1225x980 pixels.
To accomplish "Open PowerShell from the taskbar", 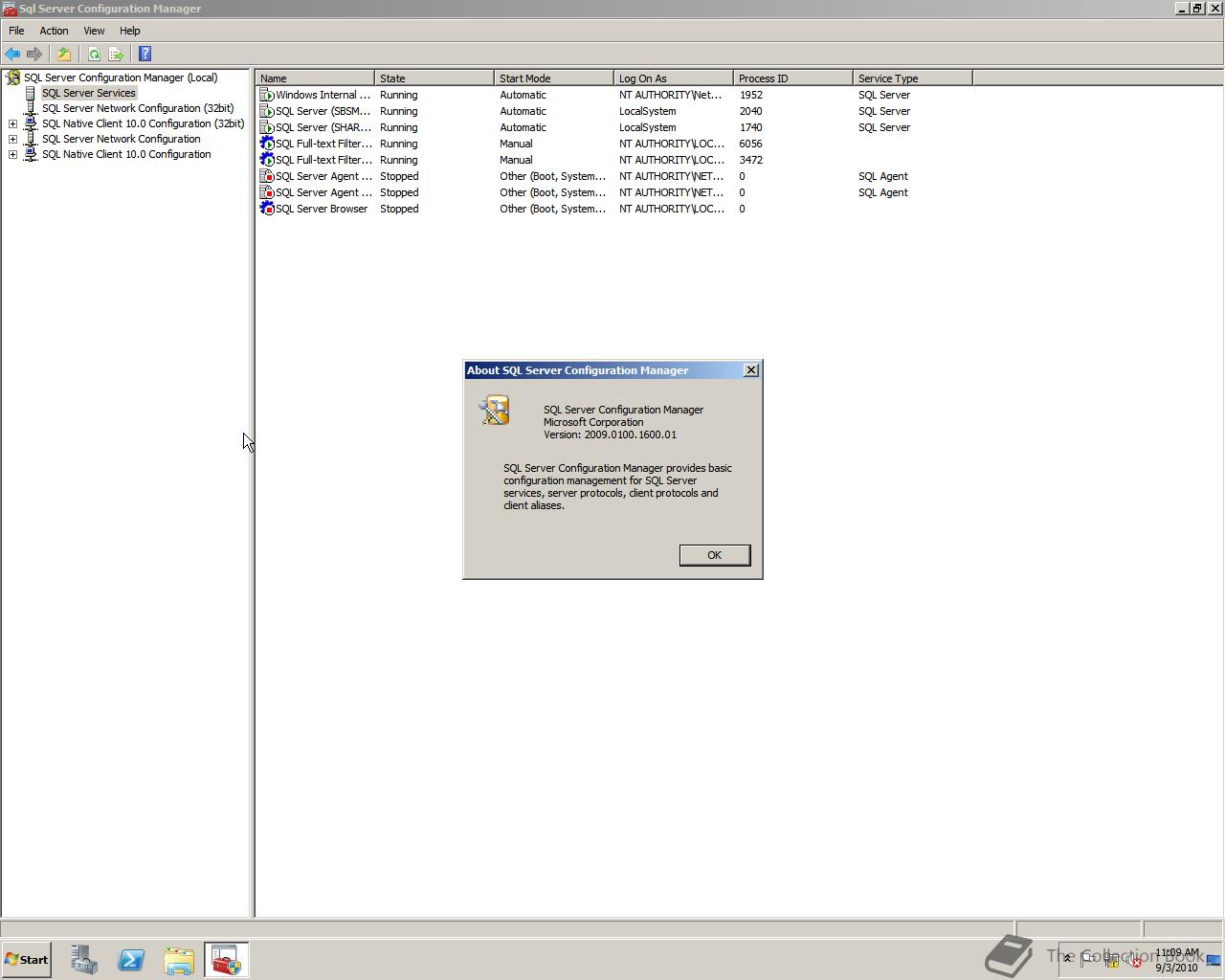I will 131,960.
